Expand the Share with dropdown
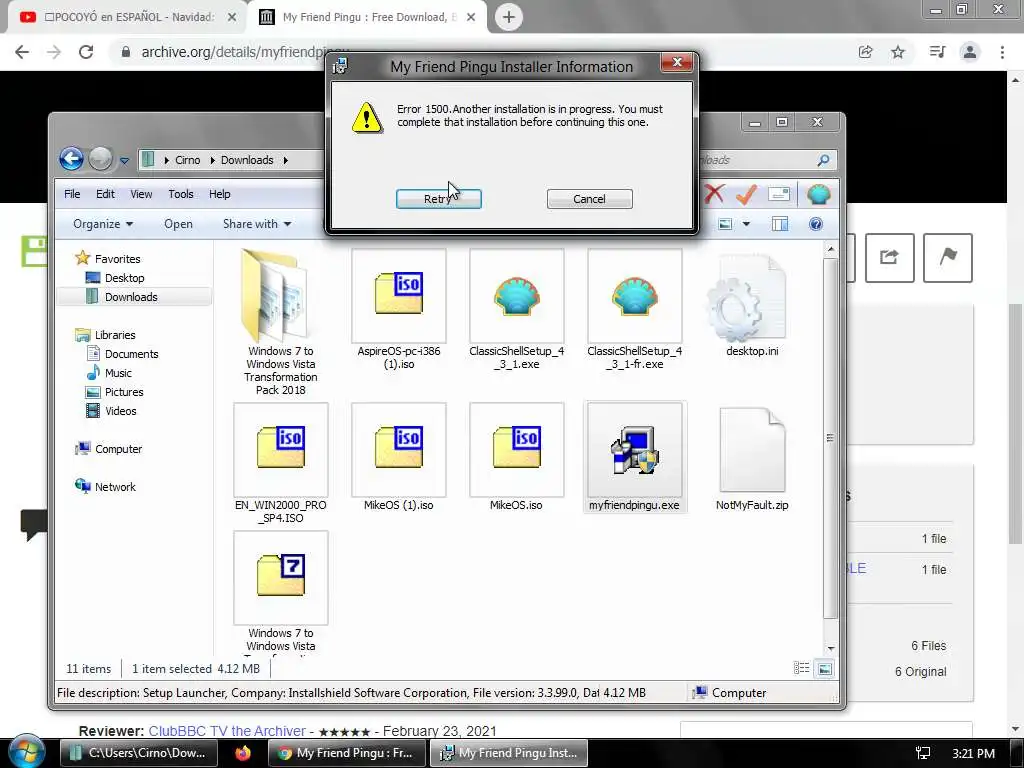Viewport: 1024px width, 768px height. 257,223
